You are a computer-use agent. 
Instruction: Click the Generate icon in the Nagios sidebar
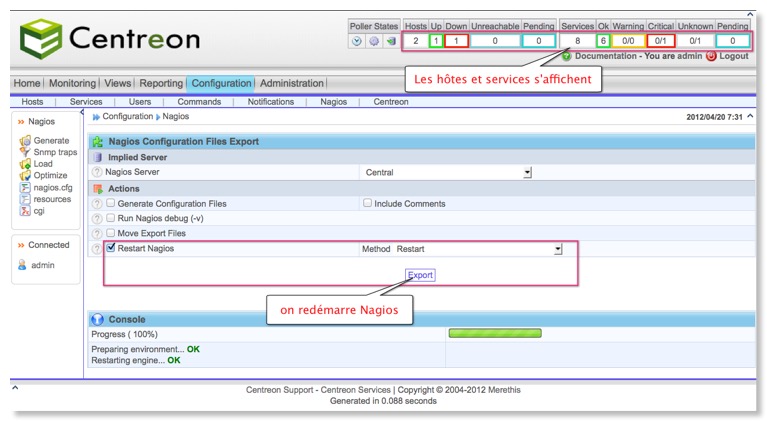[x=25, y=141]
